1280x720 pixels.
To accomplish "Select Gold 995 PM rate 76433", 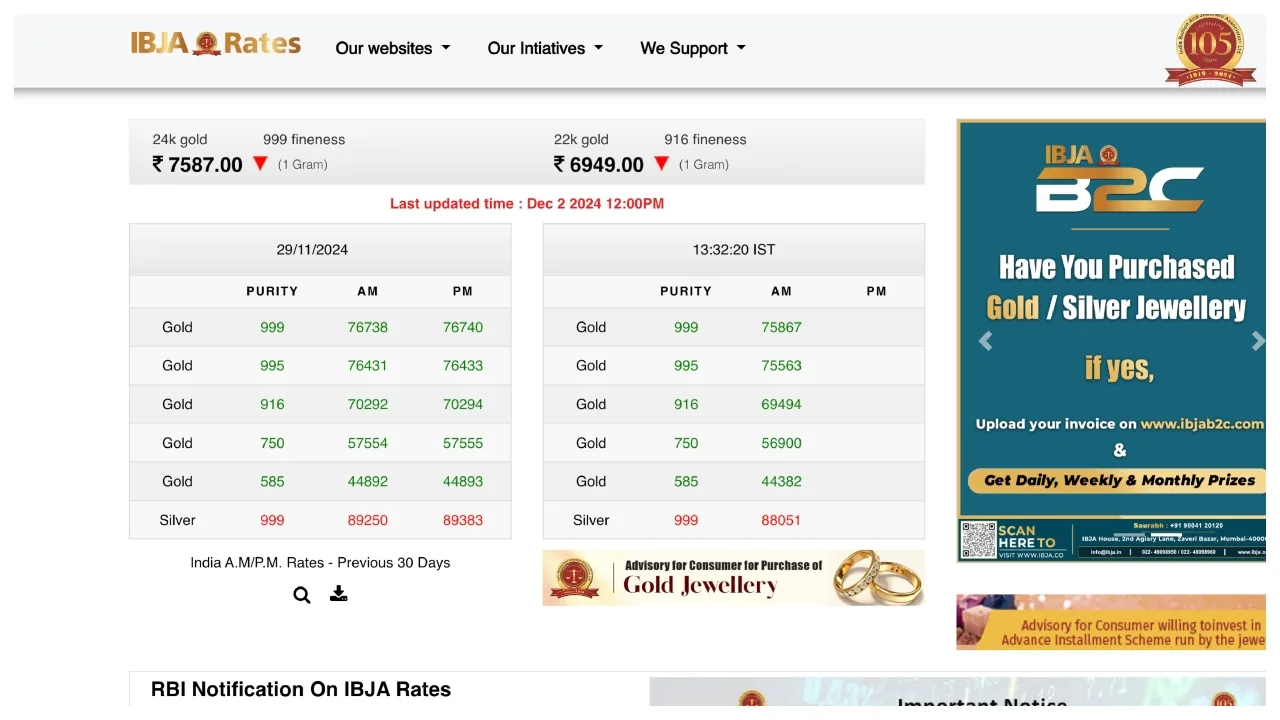I will 463,366.
